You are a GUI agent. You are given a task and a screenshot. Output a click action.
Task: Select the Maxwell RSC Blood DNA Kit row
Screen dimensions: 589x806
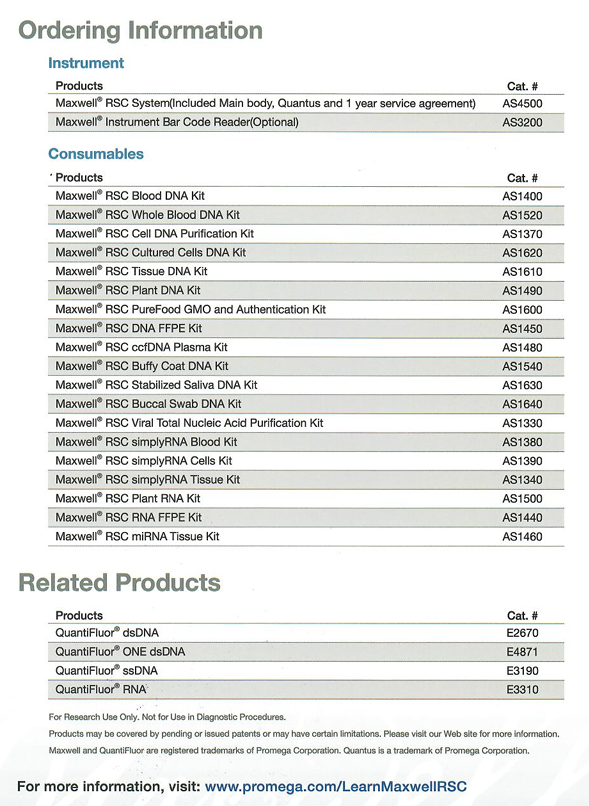306,196
